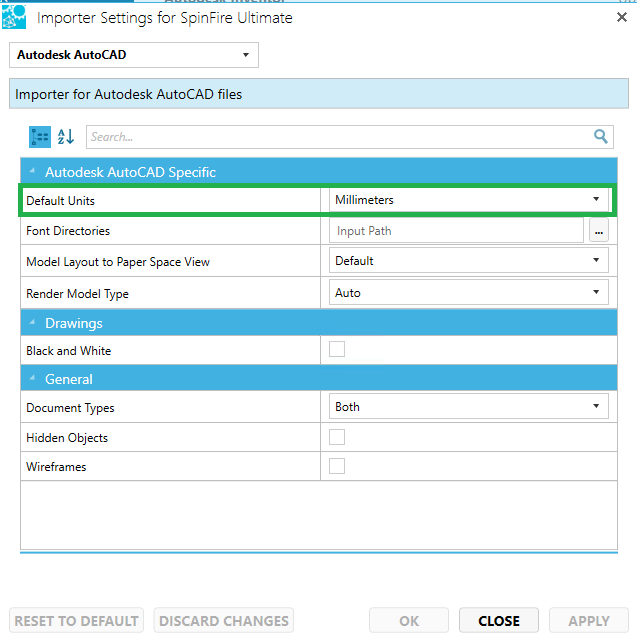This screenshot has height=641, width=637.
Task: Click the Reset to Default button
Action: click(77, 621)
